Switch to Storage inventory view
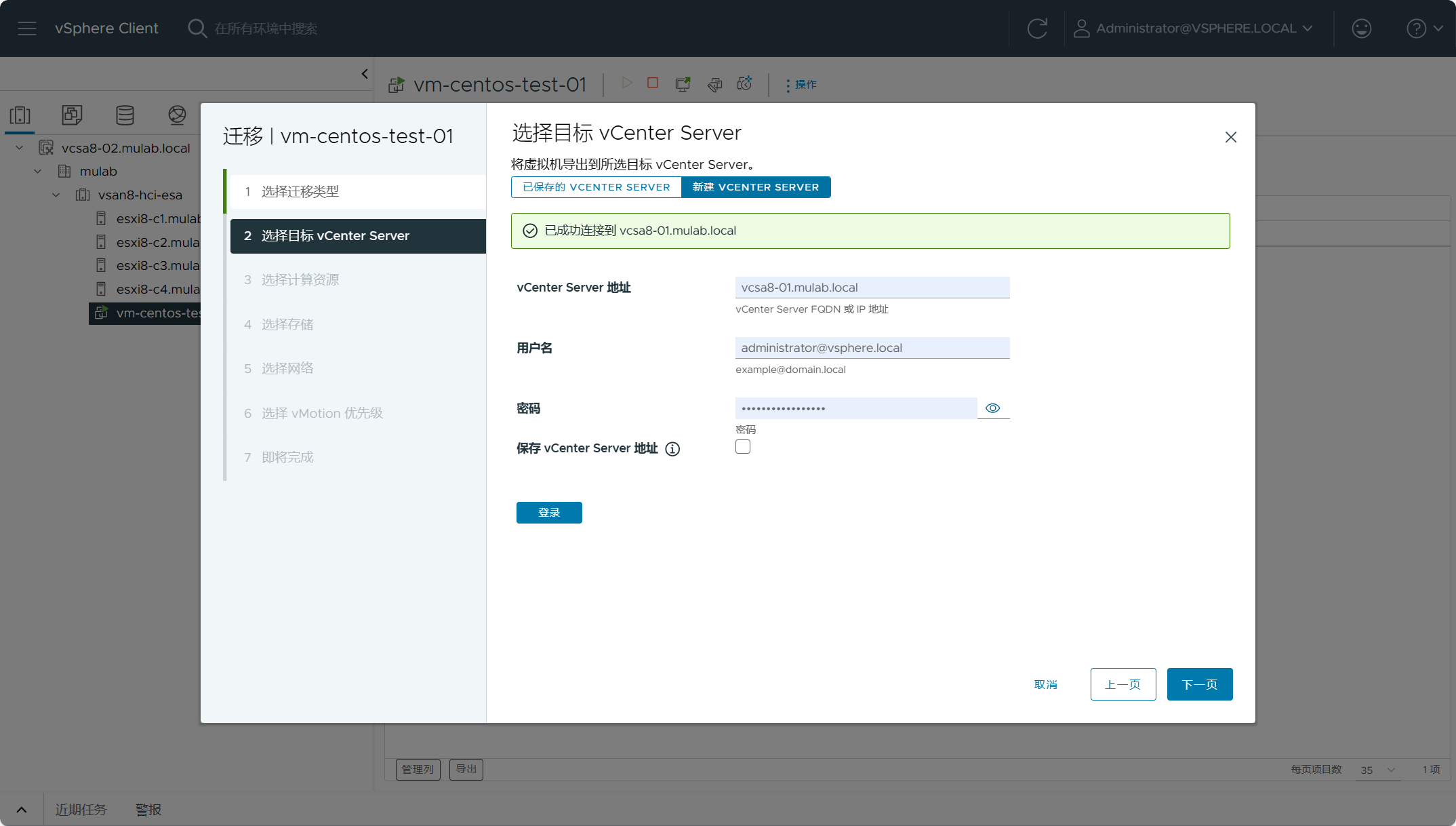Image resolution: width=1456 pixels, height=826 pixels. tap(125, 115)
